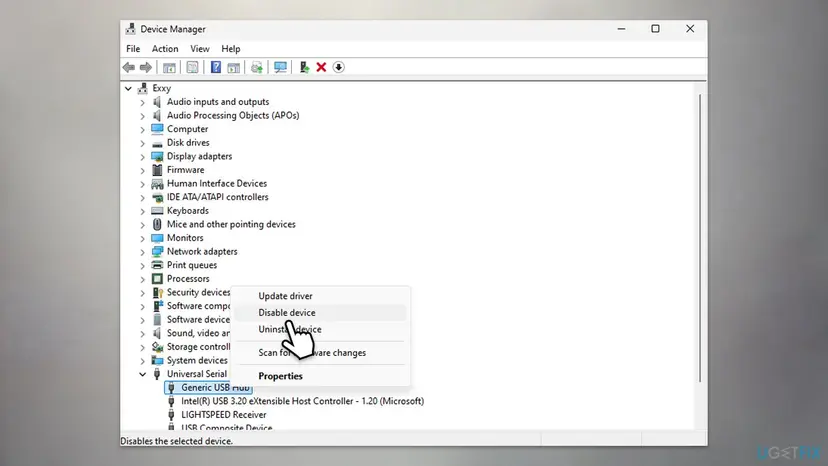The image size is (828, 466).
Task: Click the Mice and other pointing devices icon
Action: point(157,224)
